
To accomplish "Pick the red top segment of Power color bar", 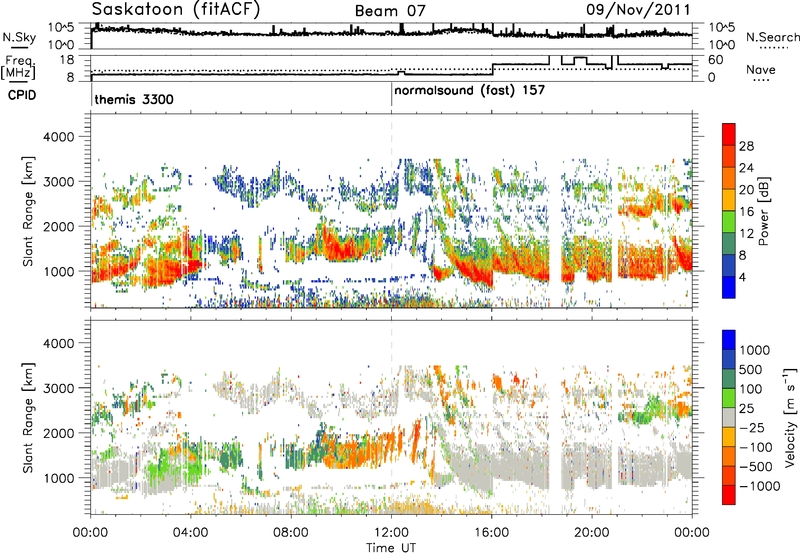I will (729, 134).
